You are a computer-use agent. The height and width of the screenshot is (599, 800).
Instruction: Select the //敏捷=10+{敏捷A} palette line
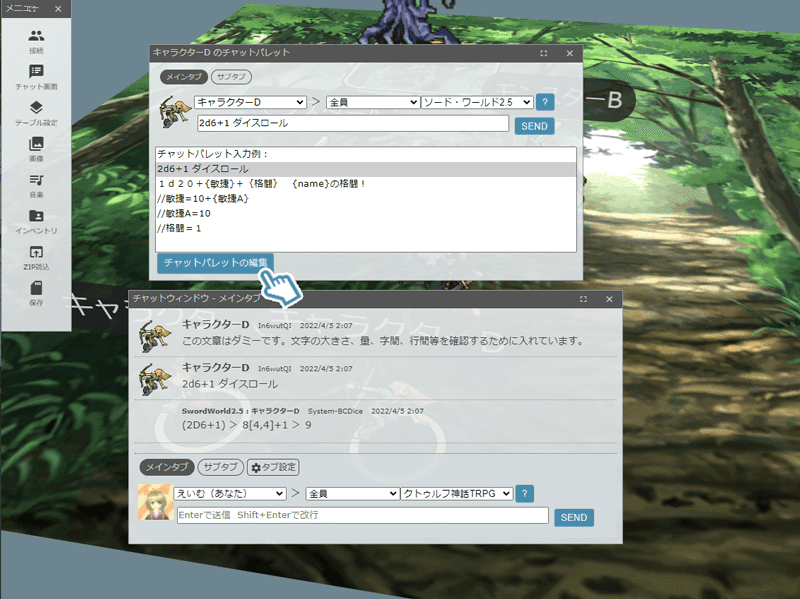pyautogui.click(x=366, y=198)
